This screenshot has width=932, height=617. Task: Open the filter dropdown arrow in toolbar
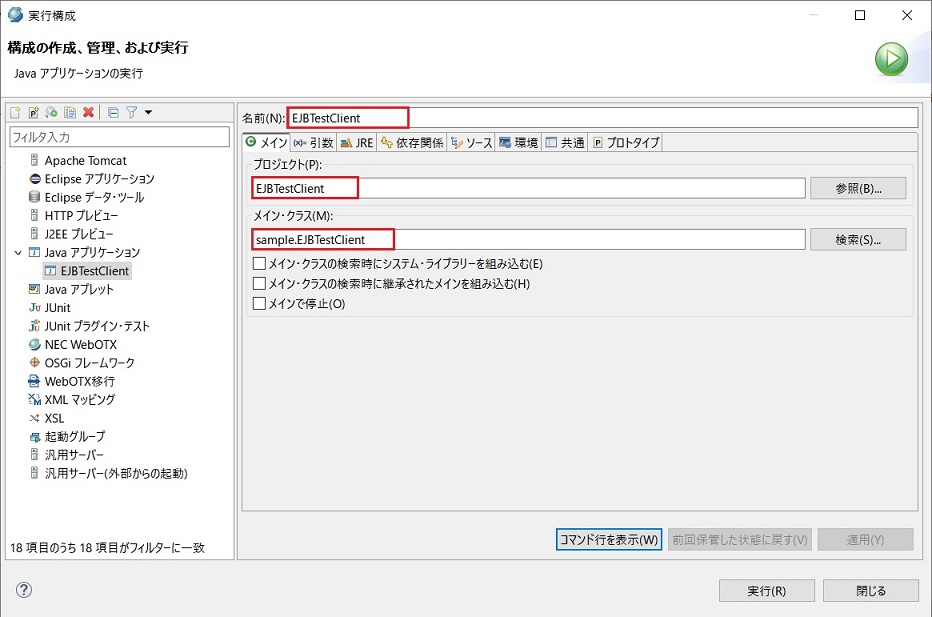pyautogui.click(x=148, y=112)
